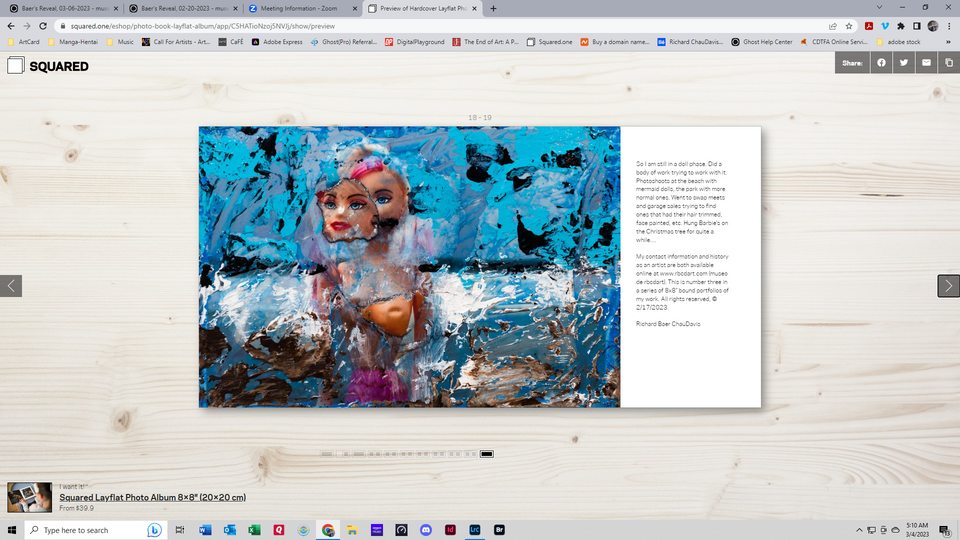Open the Richard ChauDavis bookmark
This screenshot has height=540, width=960.
click(690, 42)
